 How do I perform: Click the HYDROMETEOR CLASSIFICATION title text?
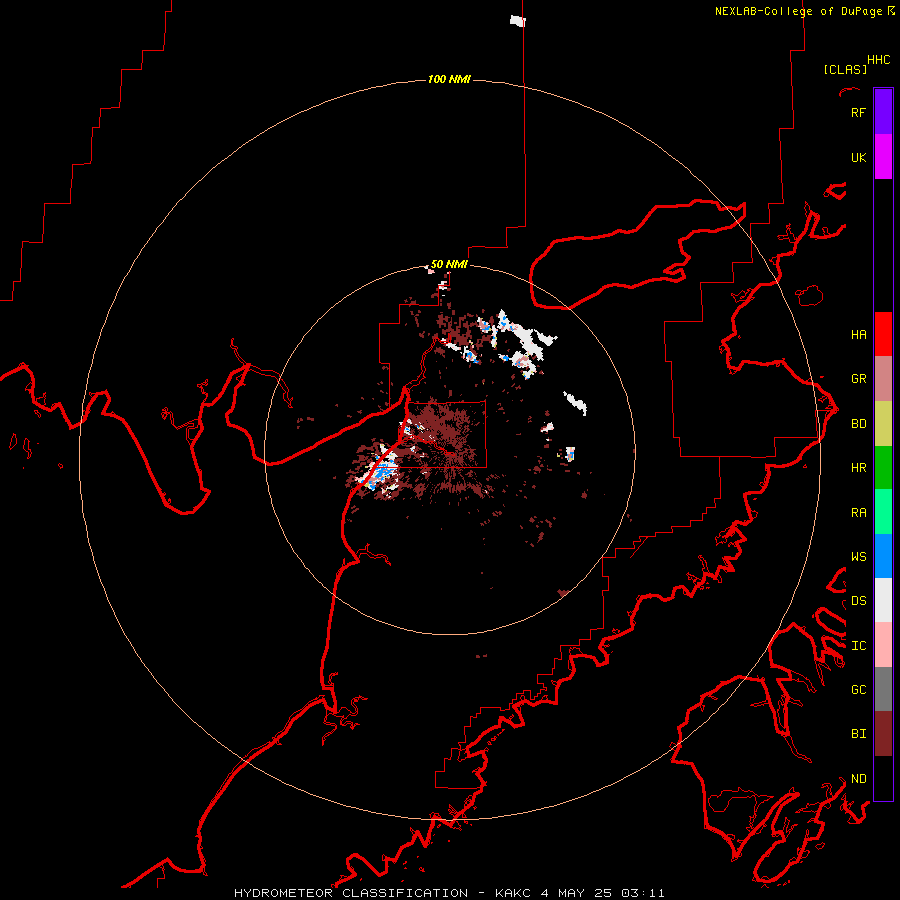pos(351,893)
